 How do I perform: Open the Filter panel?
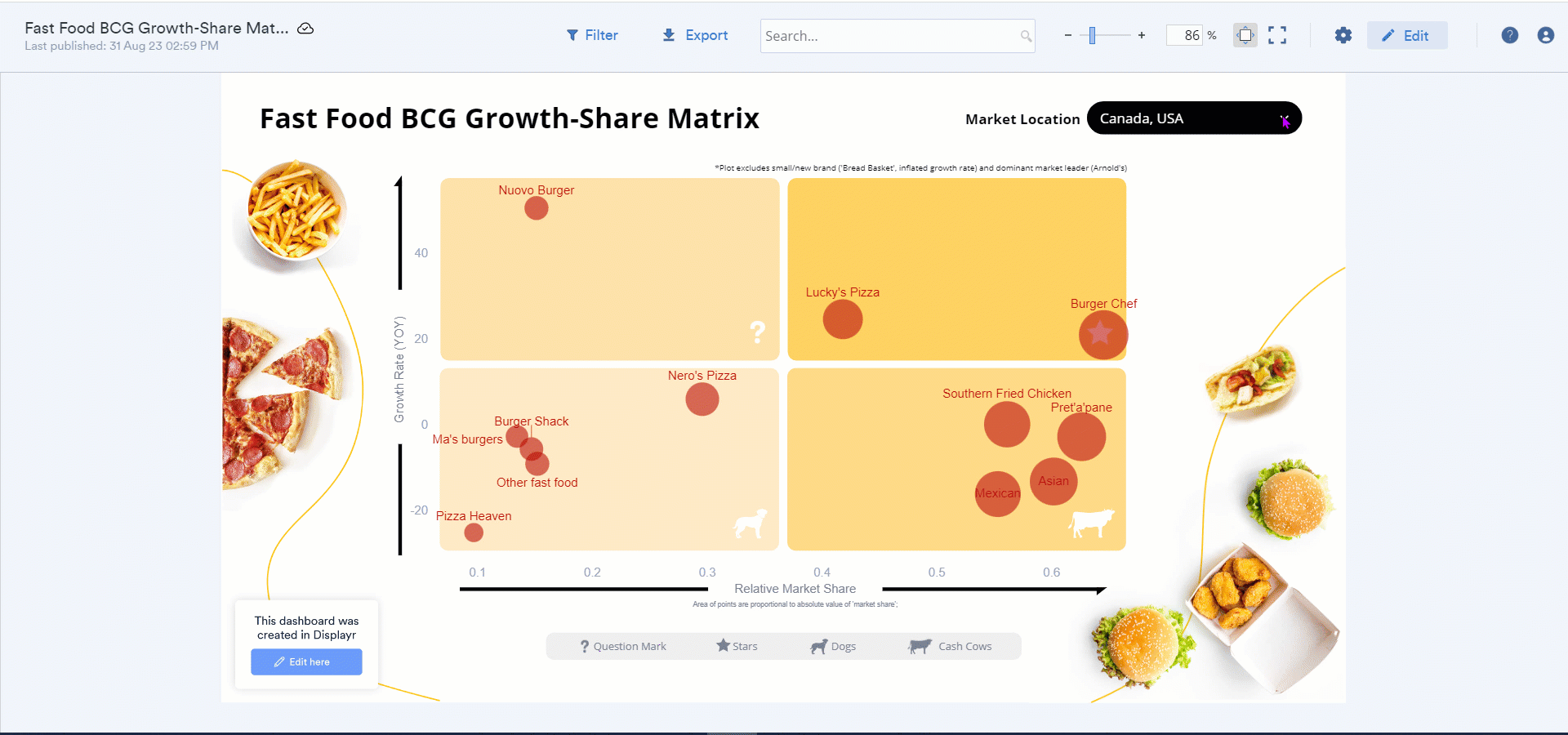click(592, 35)
